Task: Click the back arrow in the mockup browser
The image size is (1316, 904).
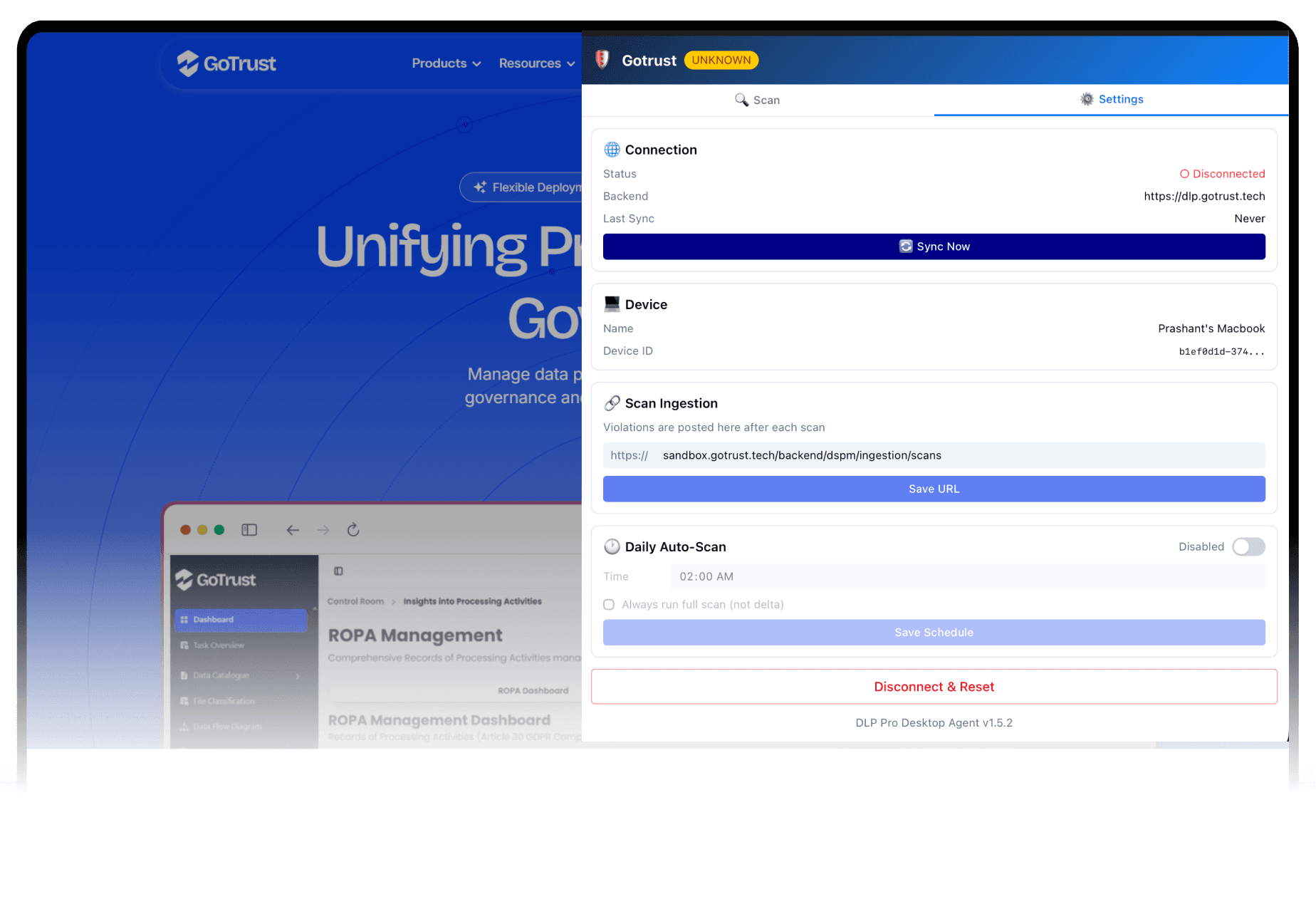Action: coord(293,530)
